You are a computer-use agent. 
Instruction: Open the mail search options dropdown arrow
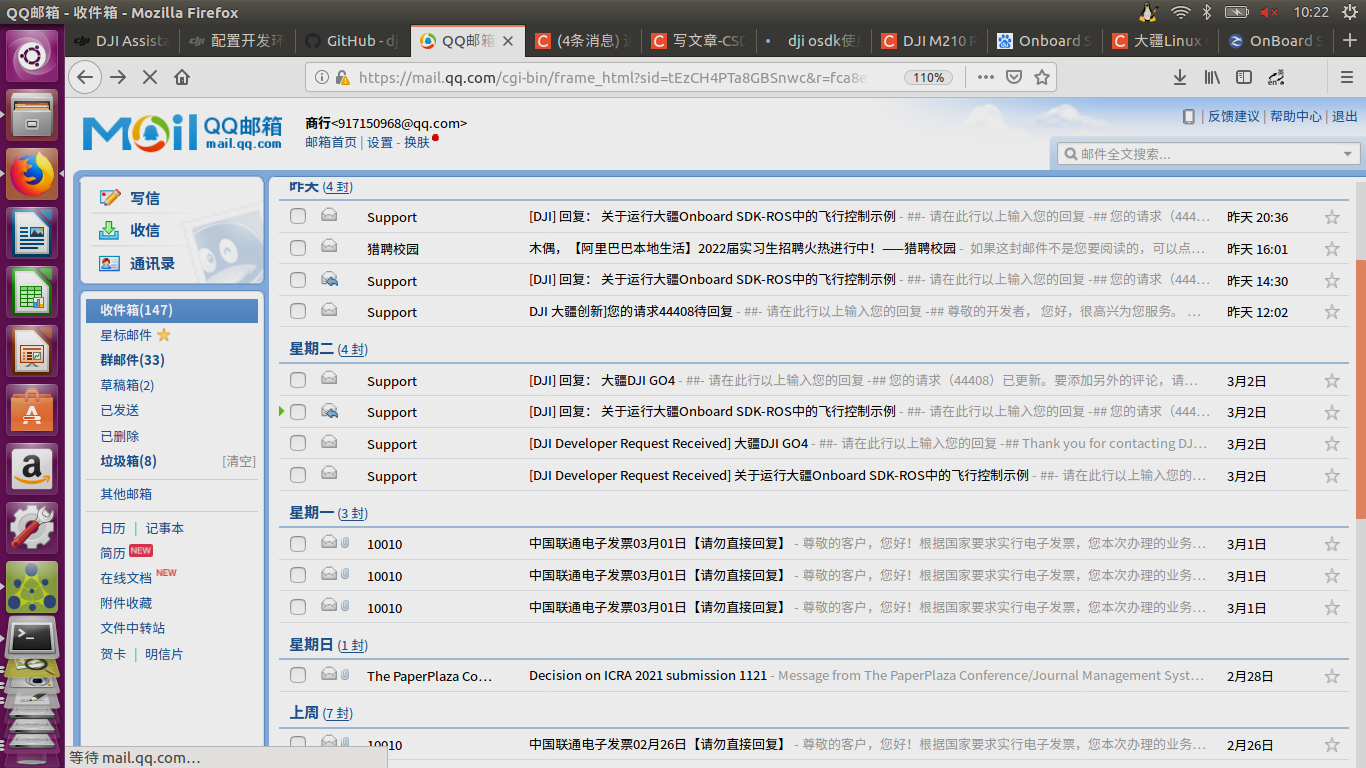click(1348, 154)
